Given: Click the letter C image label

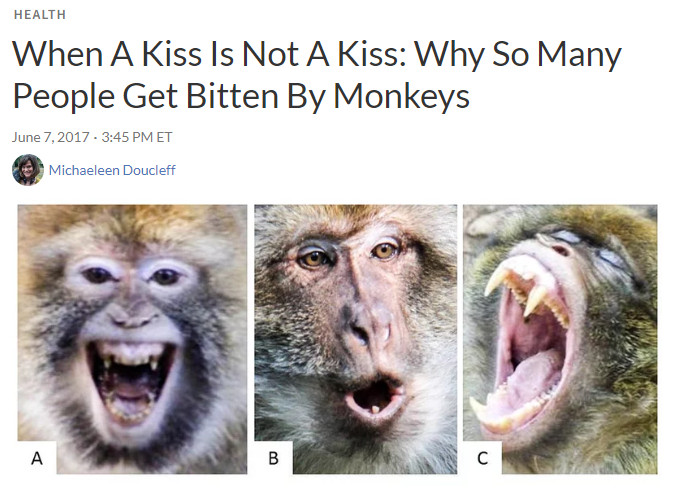Looking at the screenshot, I should (482, 458).
